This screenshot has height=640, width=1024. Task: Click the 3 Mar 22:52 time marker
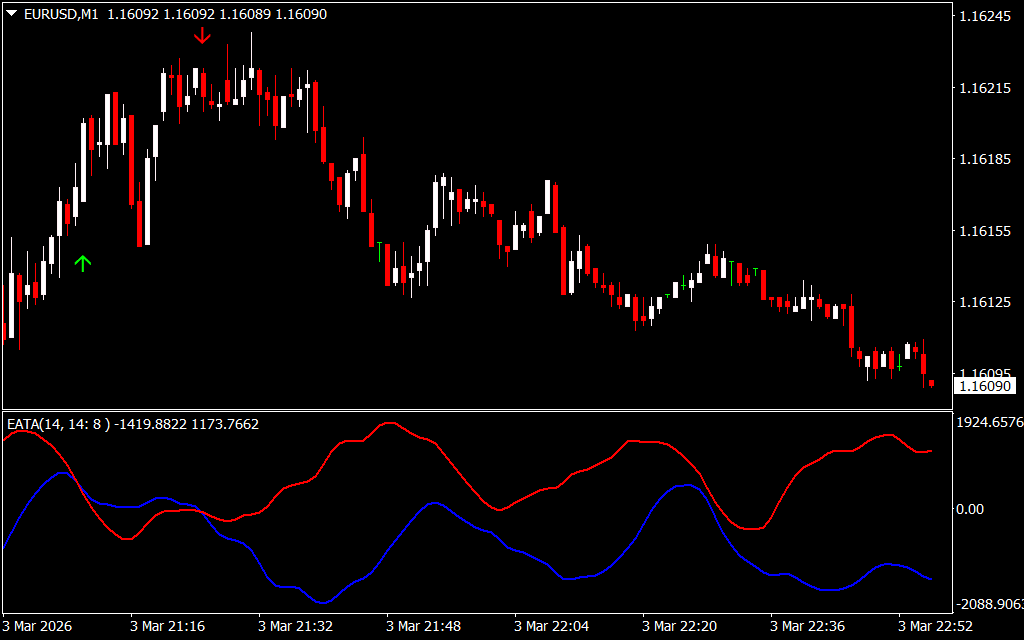(x=935, y=626)
